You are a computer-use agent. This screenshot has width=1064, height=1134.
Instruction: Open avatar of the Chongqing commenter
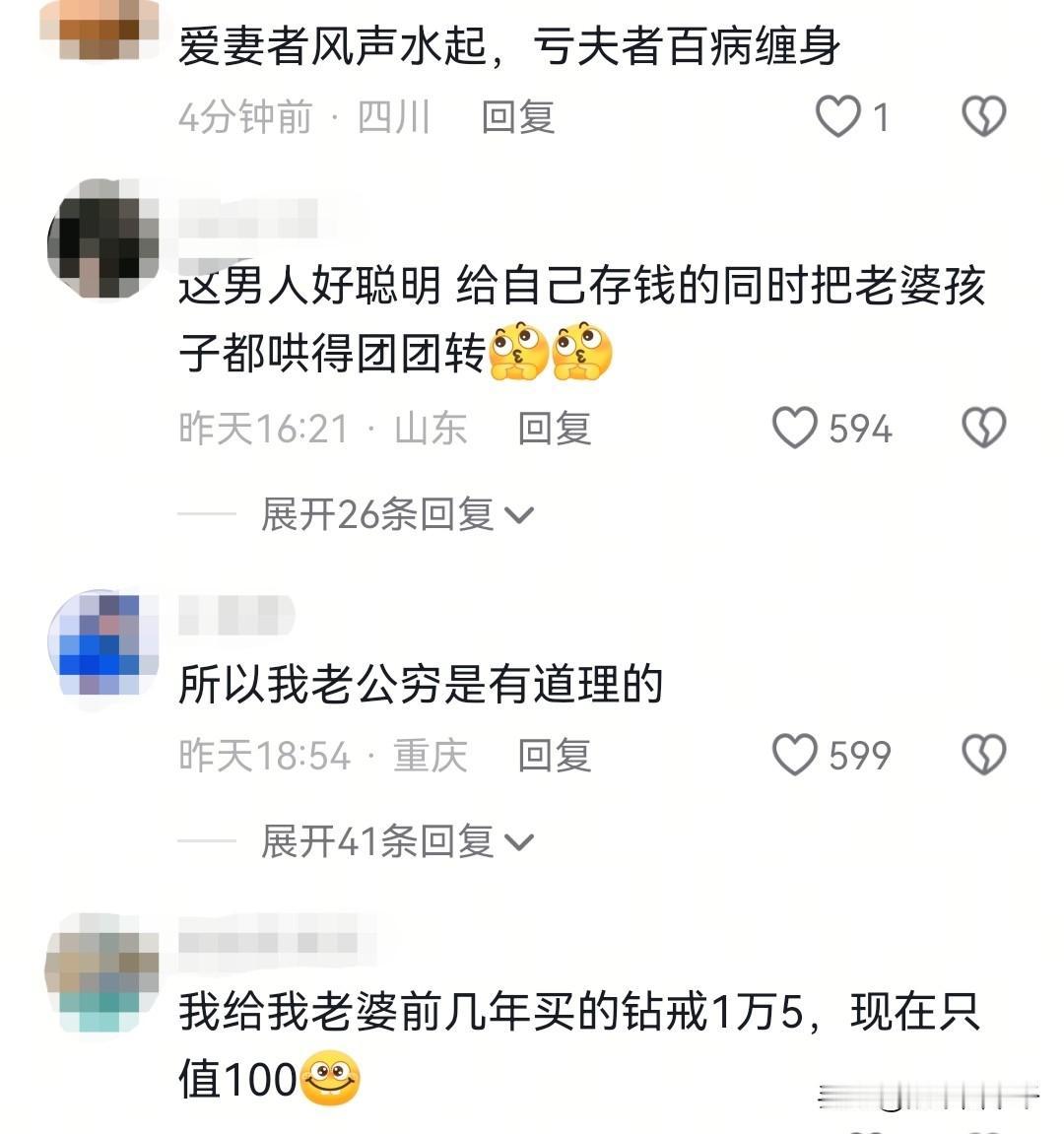coord(102,643)
